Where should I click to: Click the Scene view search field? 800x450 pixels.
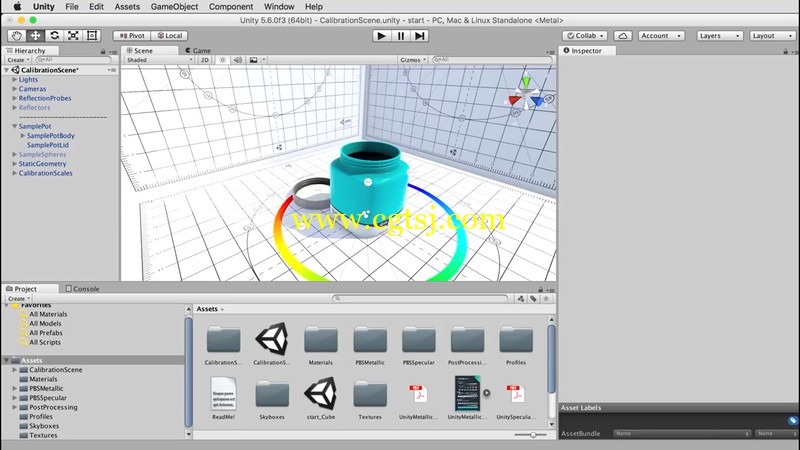coord(491,60)
